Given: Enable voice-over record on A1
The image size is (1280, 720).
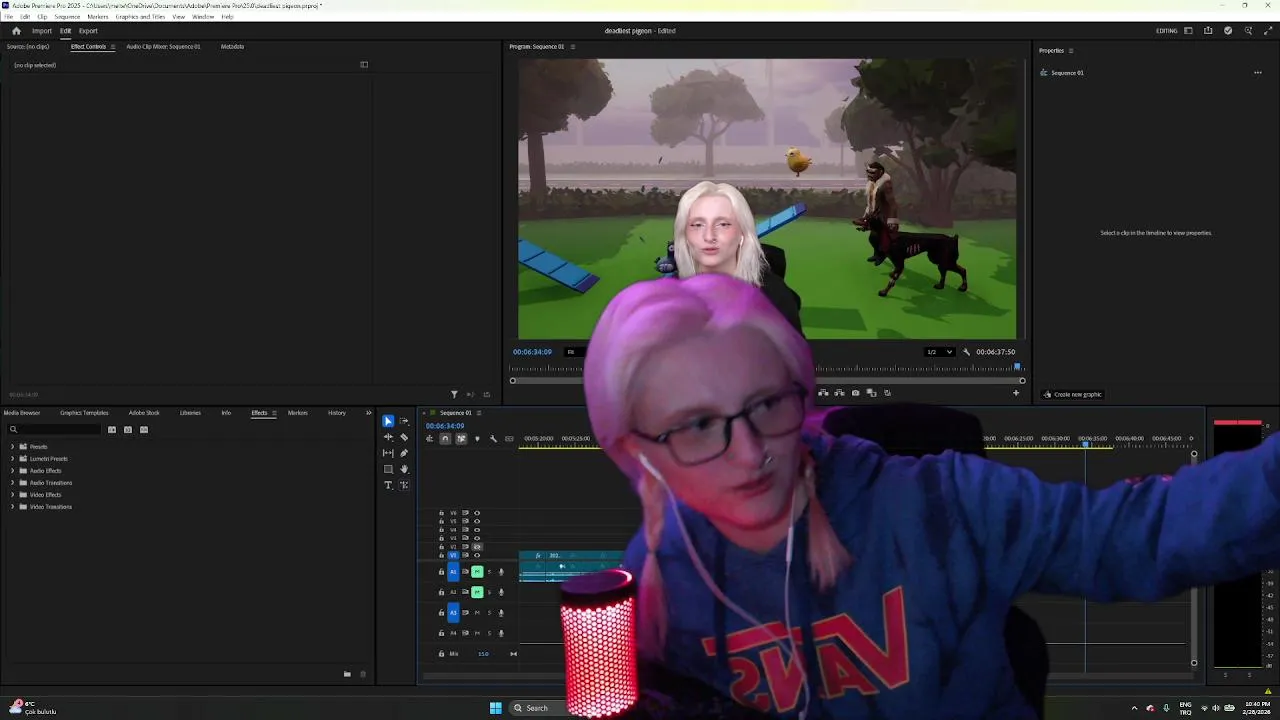Looking at the screenshot, I should pos(501,572).
